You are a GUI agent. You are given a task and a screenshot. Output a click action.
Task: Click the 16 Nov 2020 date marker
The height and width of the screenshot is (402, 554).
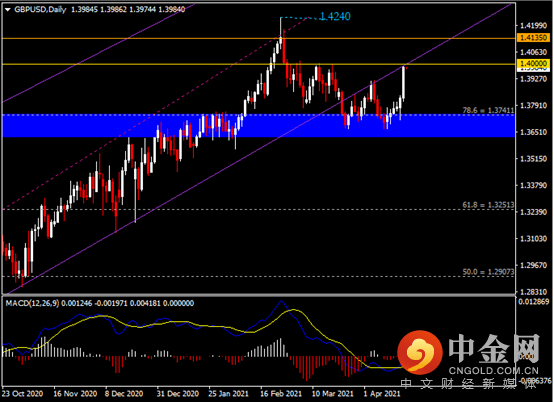pos(75,394)
